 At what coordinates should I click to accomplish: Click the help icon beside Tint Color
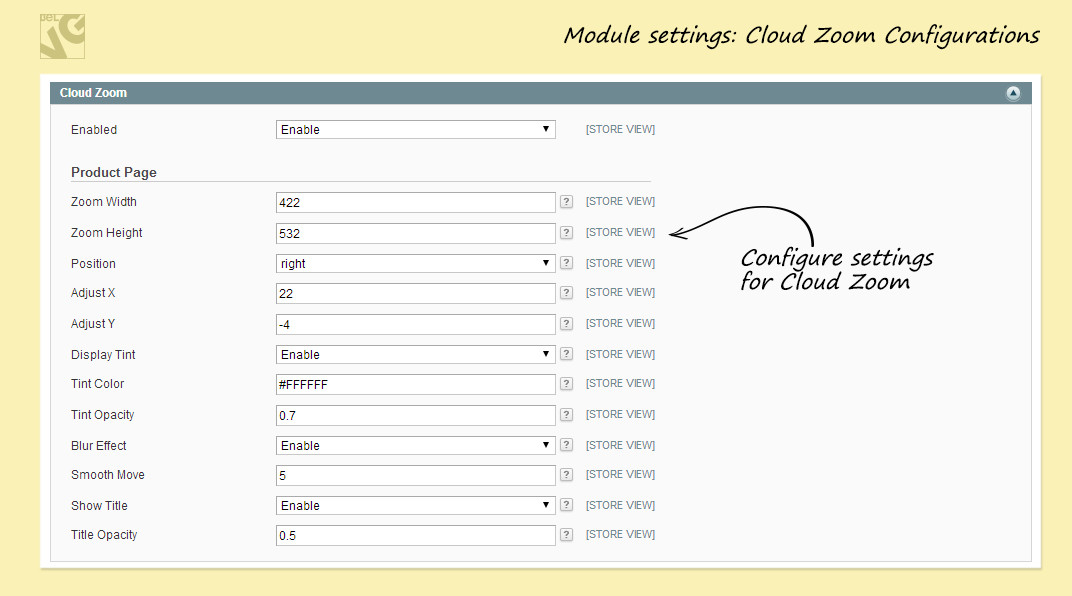point(566,384)
